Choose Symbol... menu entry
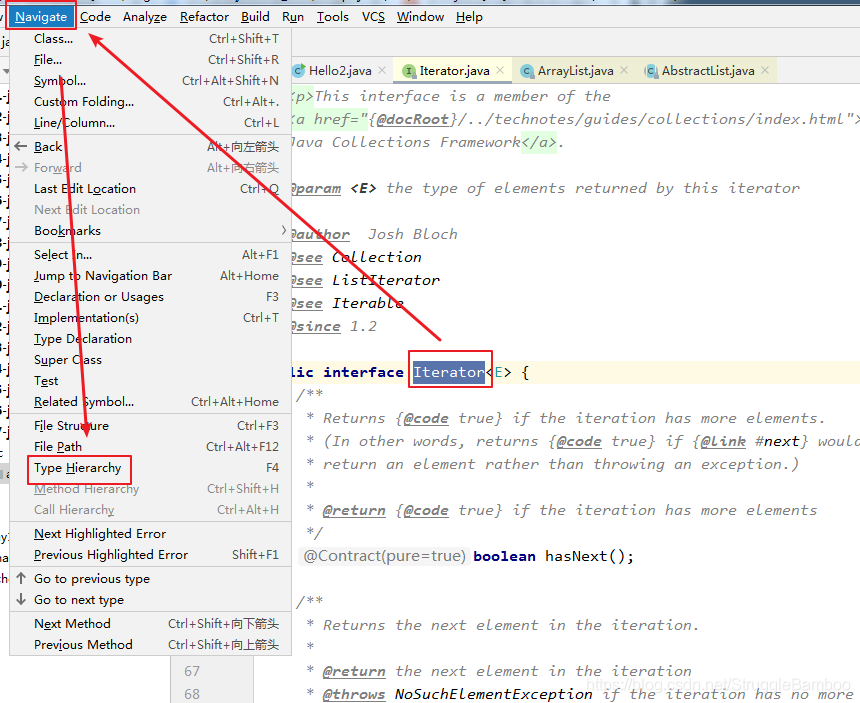 (x=151, y=81)
